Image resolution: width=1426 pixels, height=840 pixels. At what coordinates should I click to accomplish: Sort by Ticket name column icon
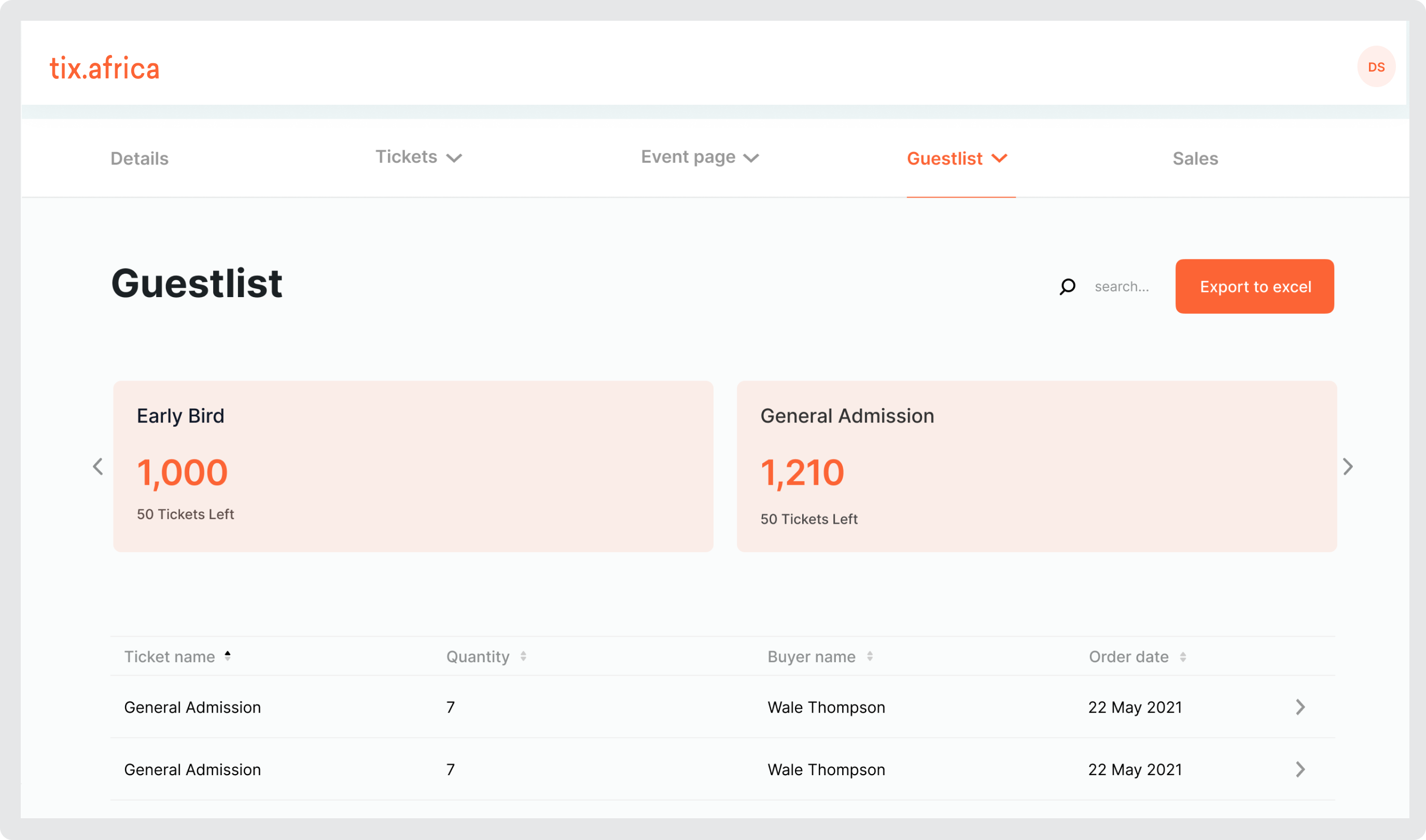tap(228, 656)
